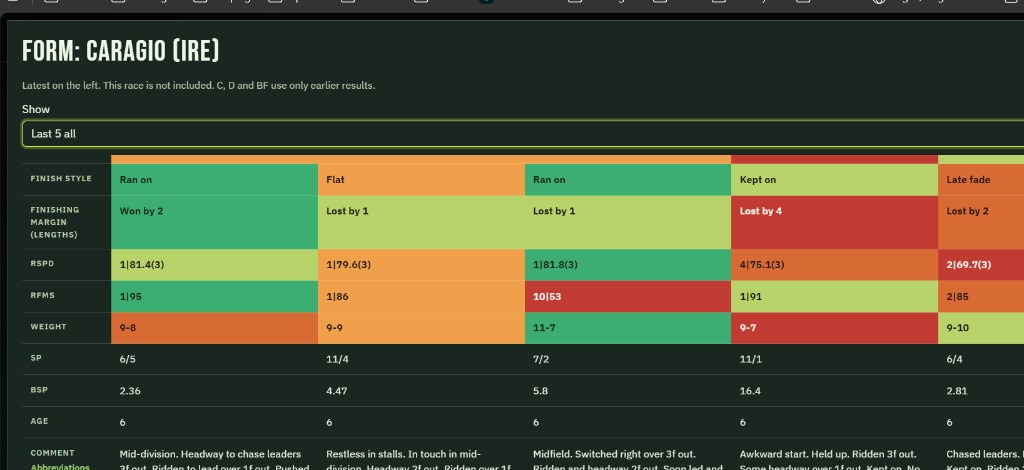Screen dimensions: 1024x470
Task: Select the 'Lost by 2' margin cell
Action: point(981,223)
